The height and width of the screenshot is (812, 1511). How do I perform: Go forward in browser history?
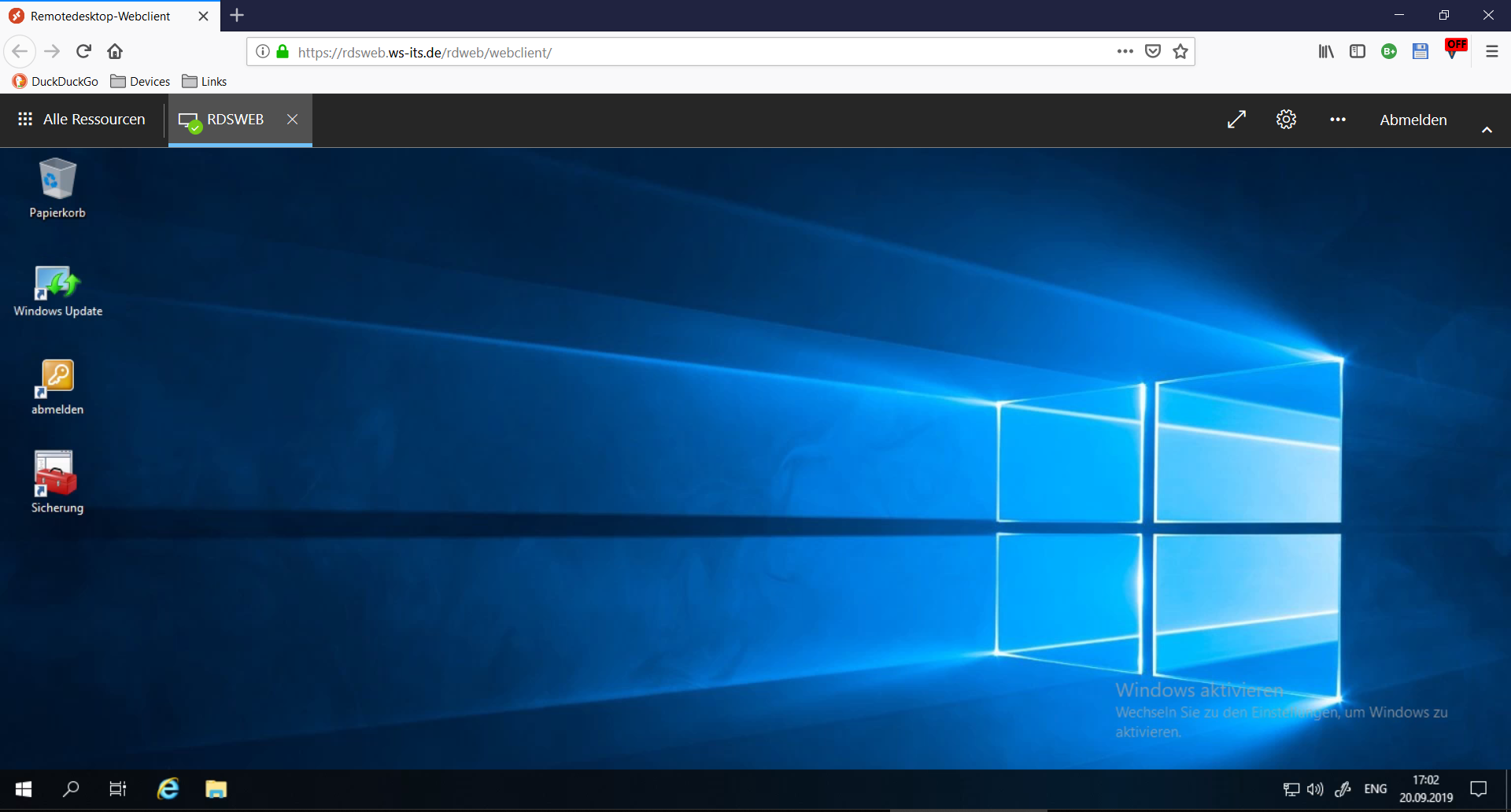52,51
